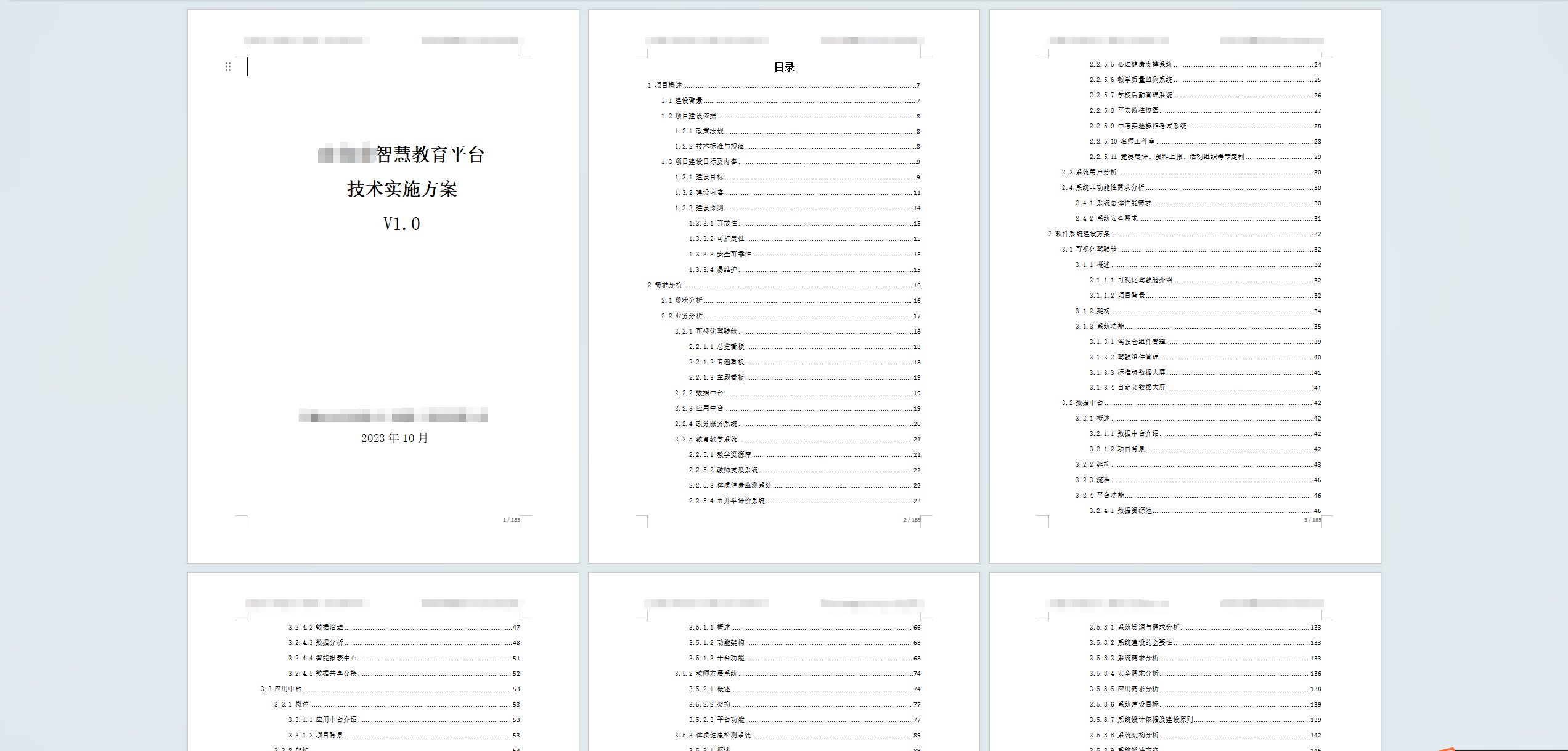Open '2.2.5.1 教学资源库' contents line
Viewport: 1568px width, 751px height.
(x=804, y=455)
